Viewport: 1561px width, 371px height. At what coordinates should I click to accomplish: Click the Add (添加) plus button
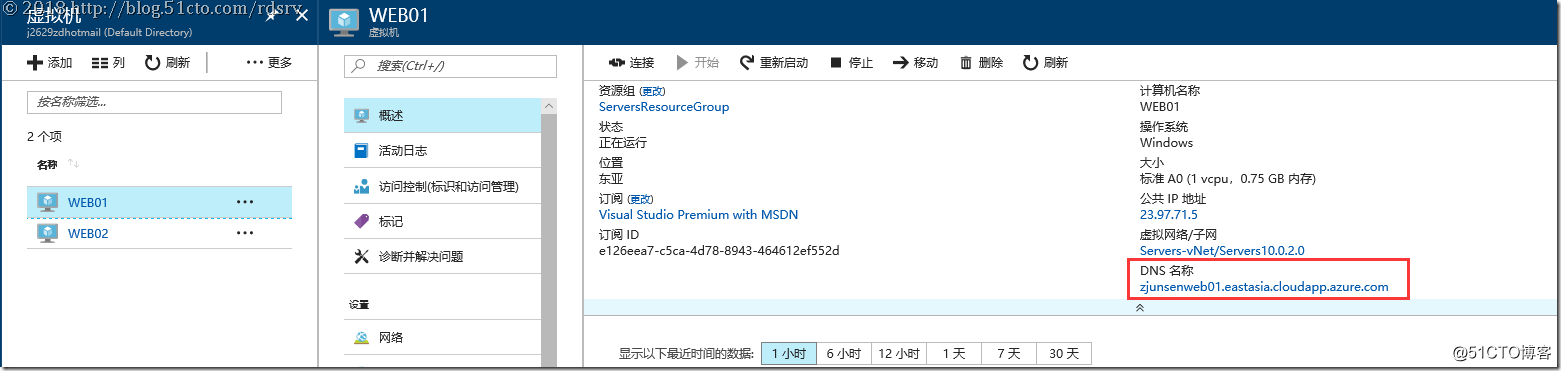pos(49,62)
